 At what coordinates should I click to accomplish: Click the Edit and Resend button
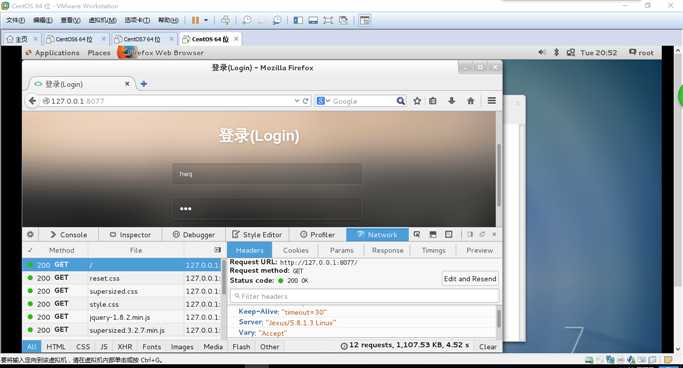click(470, 279)
